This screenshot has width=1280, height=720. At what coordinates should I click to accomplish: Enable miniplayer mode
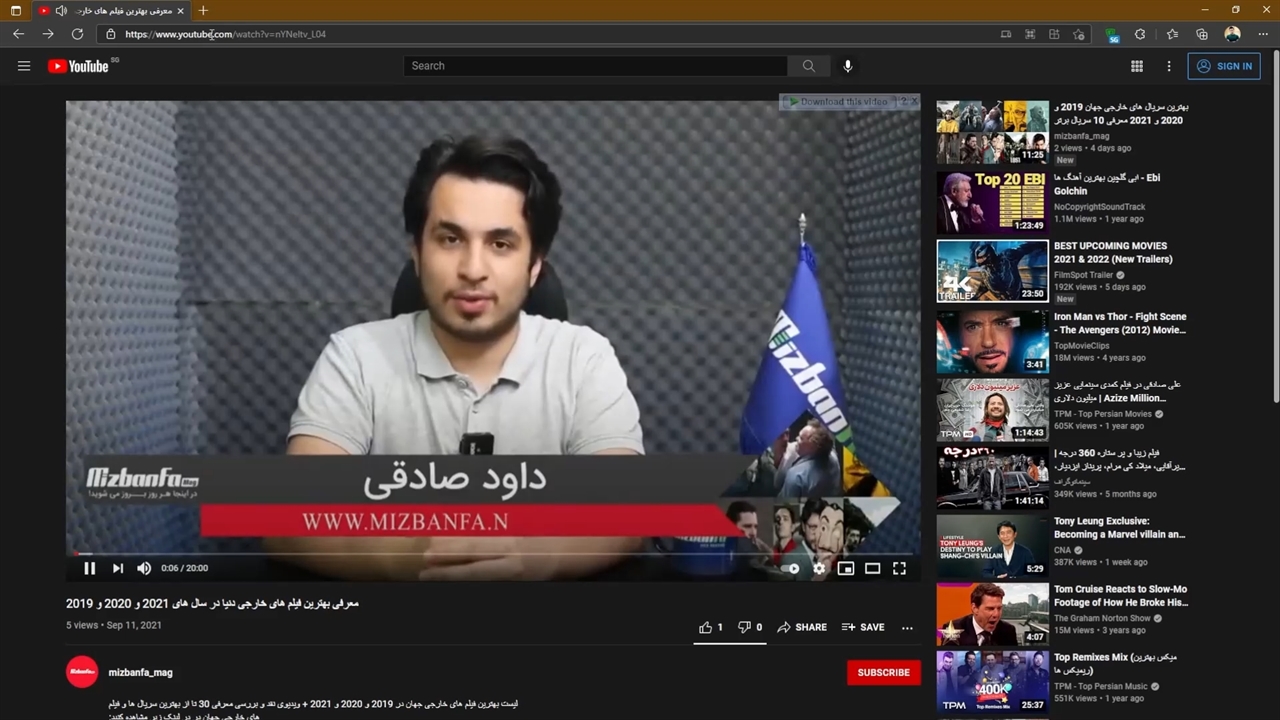[846, 568]
